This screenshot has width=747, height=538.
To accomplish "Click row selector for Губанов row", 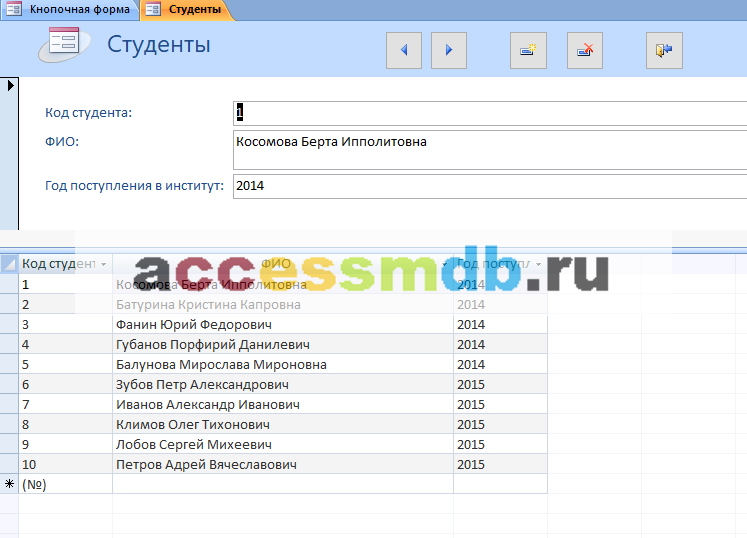I will [9, 345].
